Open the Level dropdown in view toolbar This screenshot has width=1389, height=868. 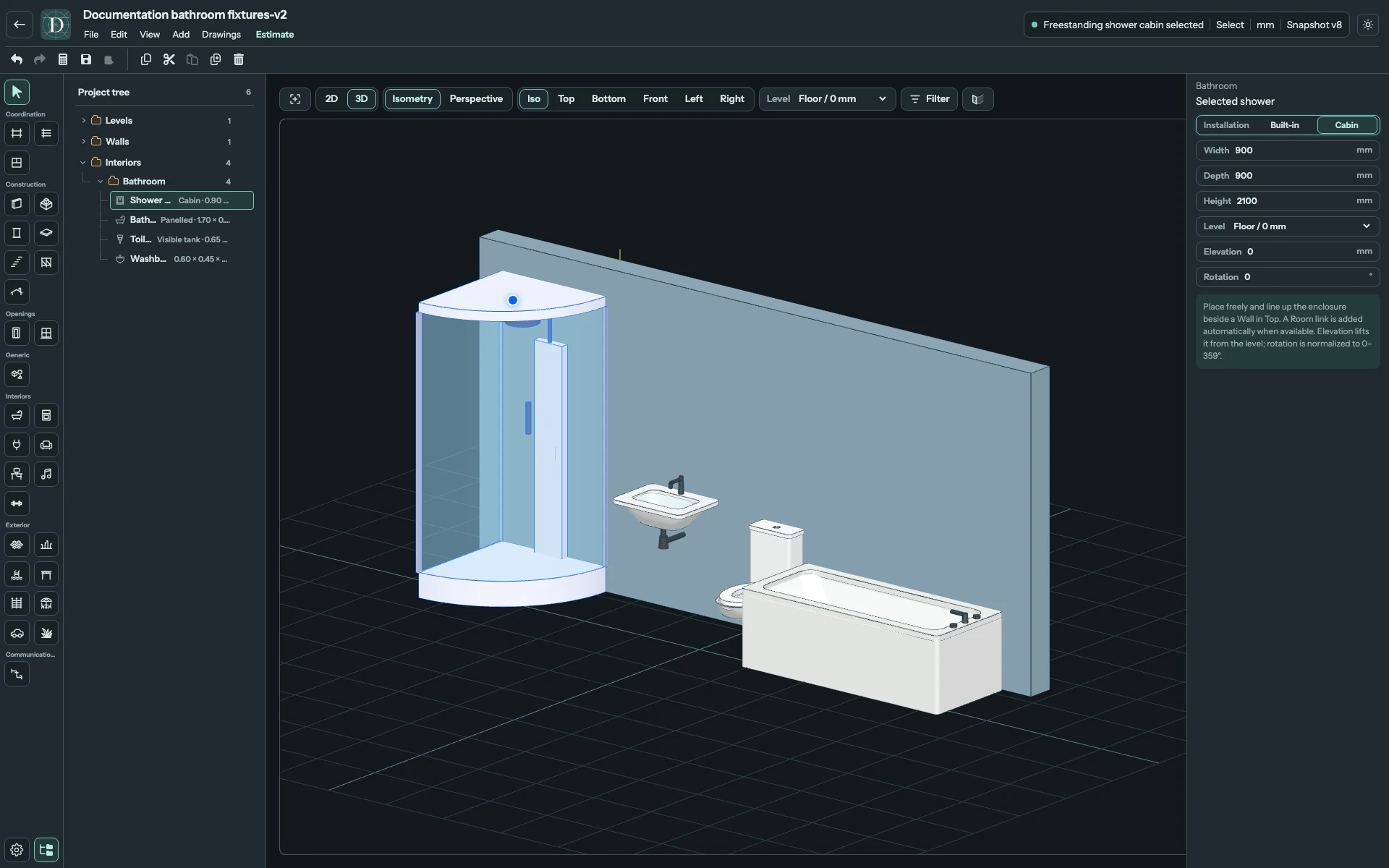pos(827,99)
